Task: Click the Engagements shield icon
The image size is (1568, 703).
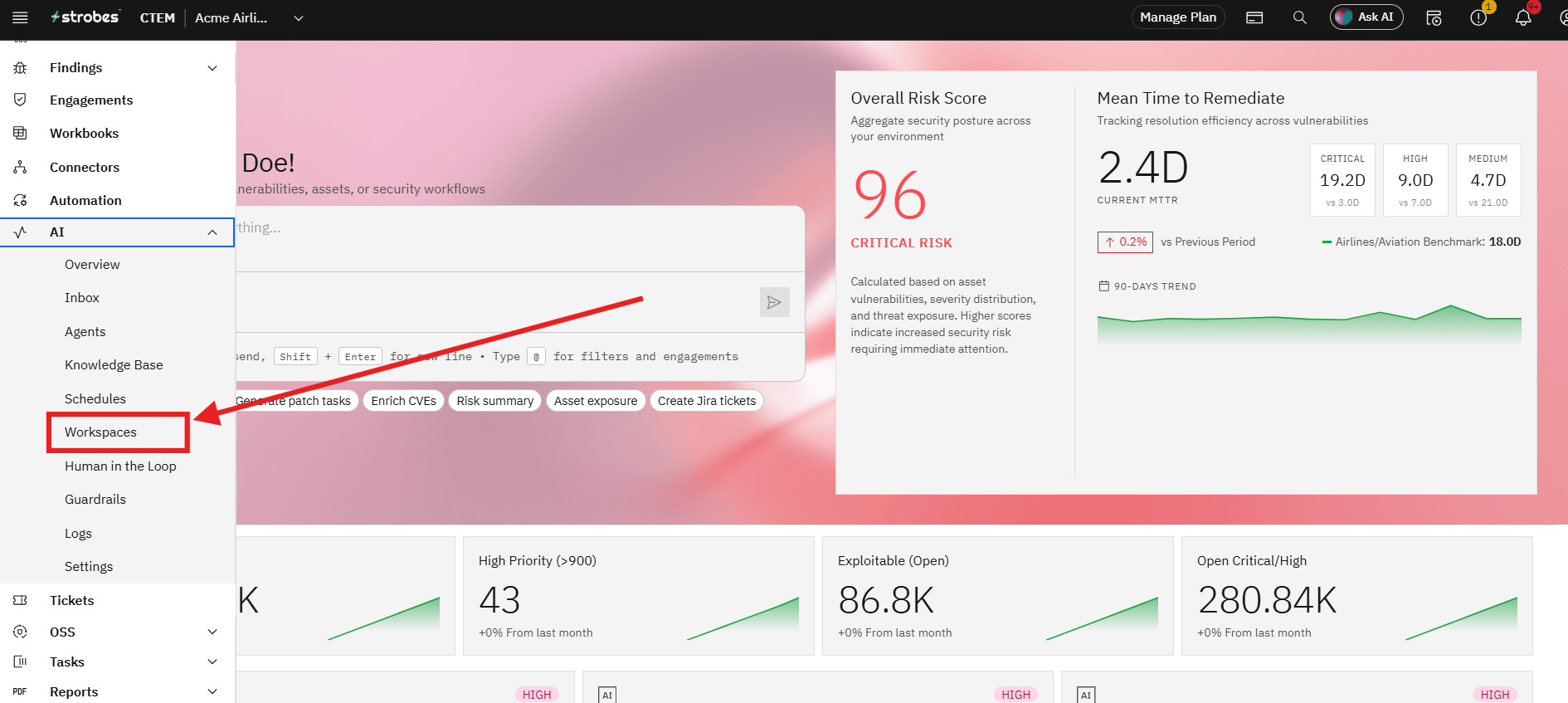Action: click(x=21, y=100)
